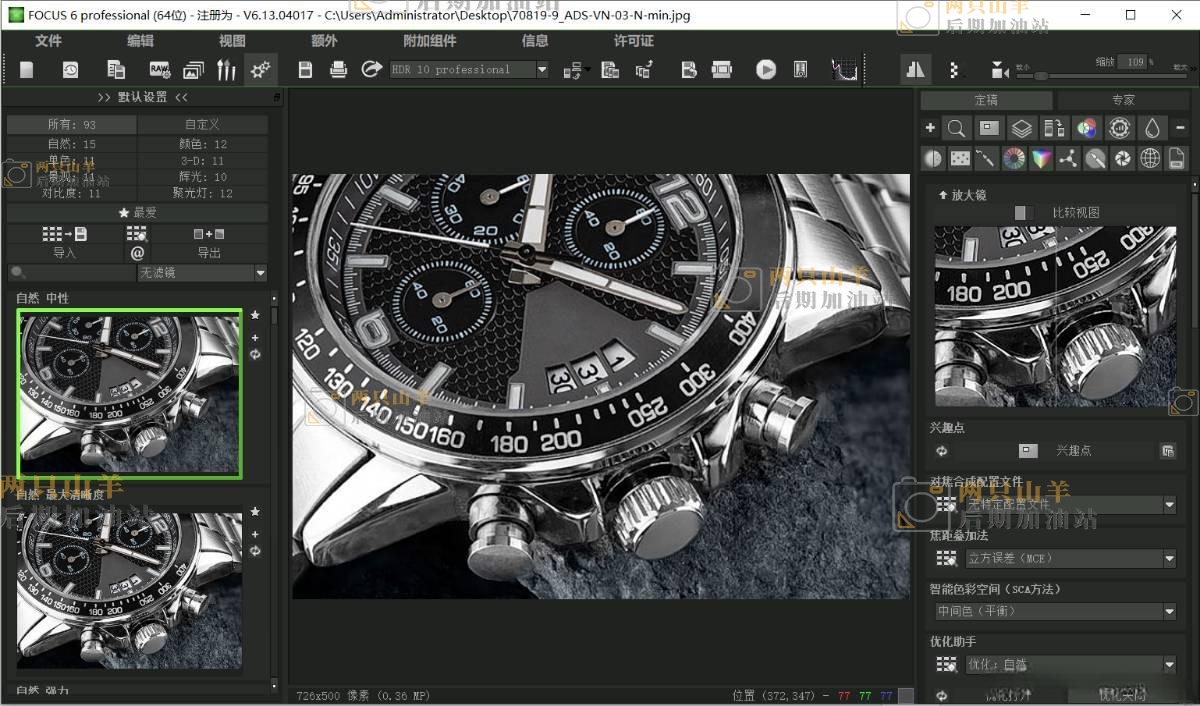Click the zoom slider handle
Image resolution: width=1200 pixels, height=706 pixels.
[x=1041, y=75]
